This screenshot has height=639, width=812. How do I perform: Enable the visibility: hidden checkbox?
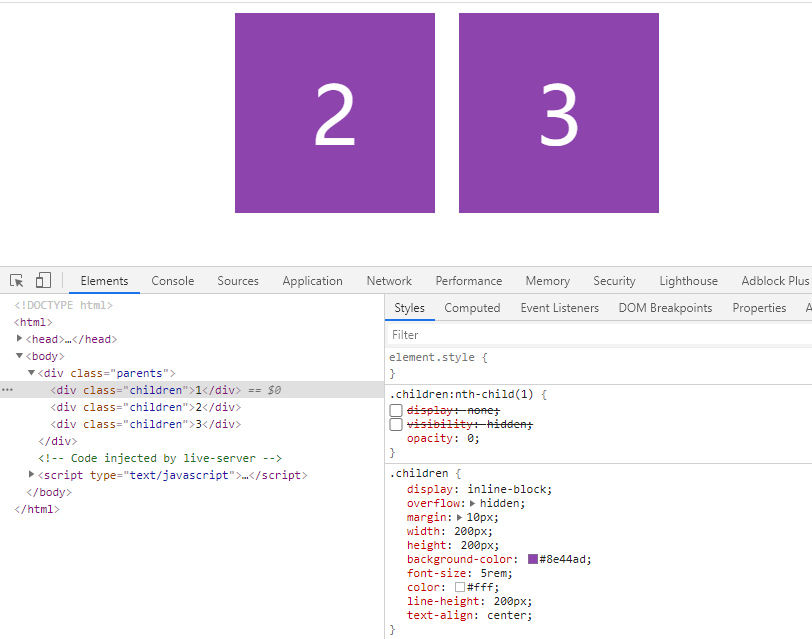tap(396, 425)
